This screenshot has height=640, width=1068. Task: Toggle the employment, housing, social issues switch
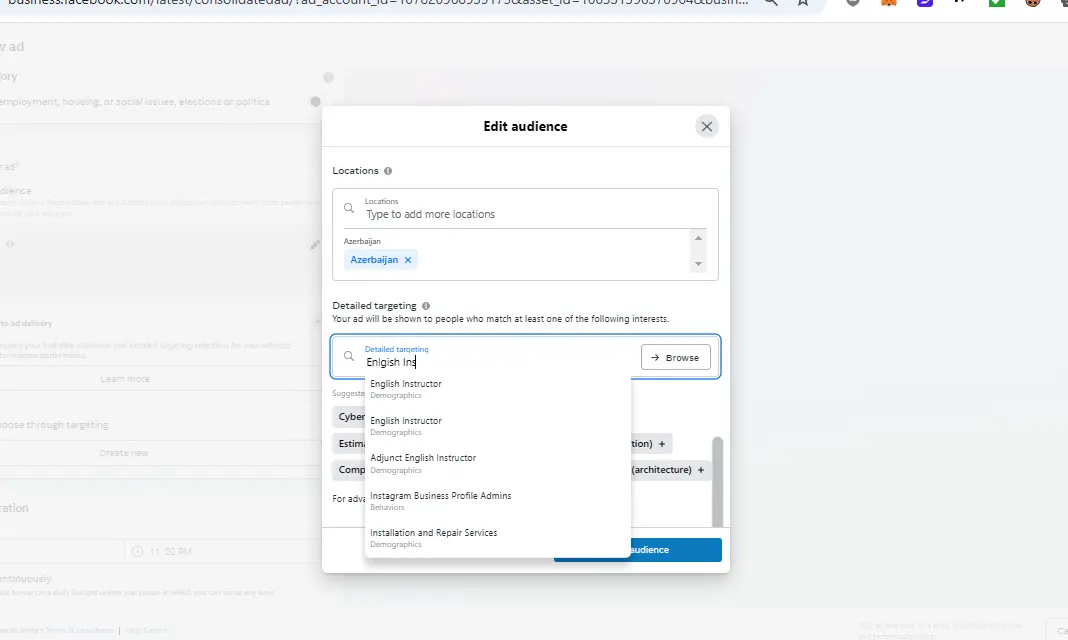pyautogui.click(x=314, y=102)
